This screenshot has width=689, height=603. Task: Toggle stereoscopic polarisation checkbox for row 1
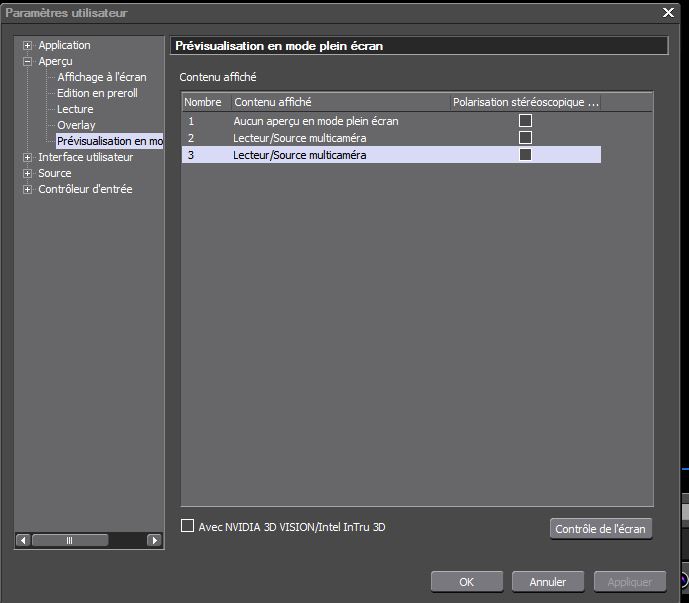pos(525,120)
